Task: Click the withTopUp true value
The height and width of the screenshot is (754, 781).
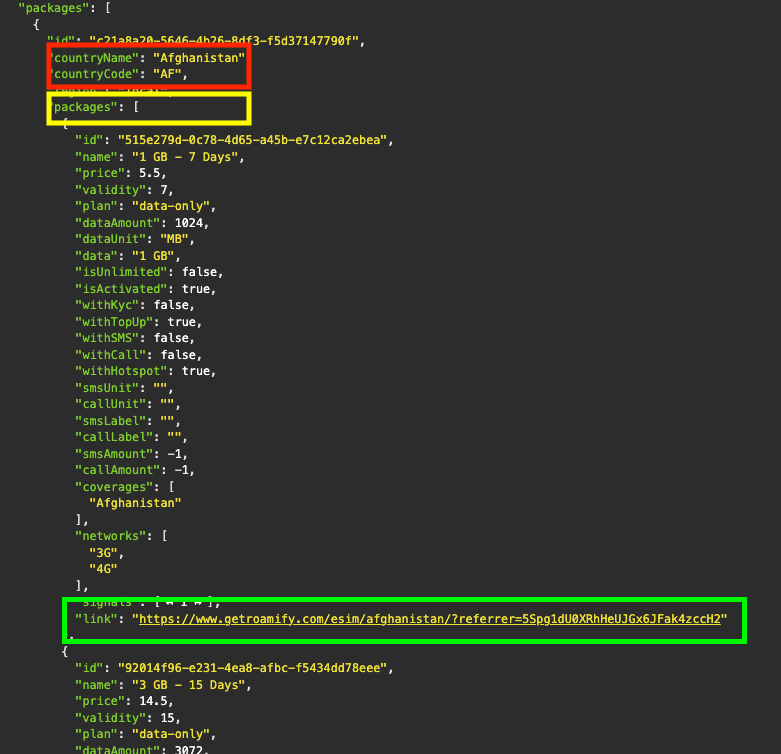Action: [183, 322]
